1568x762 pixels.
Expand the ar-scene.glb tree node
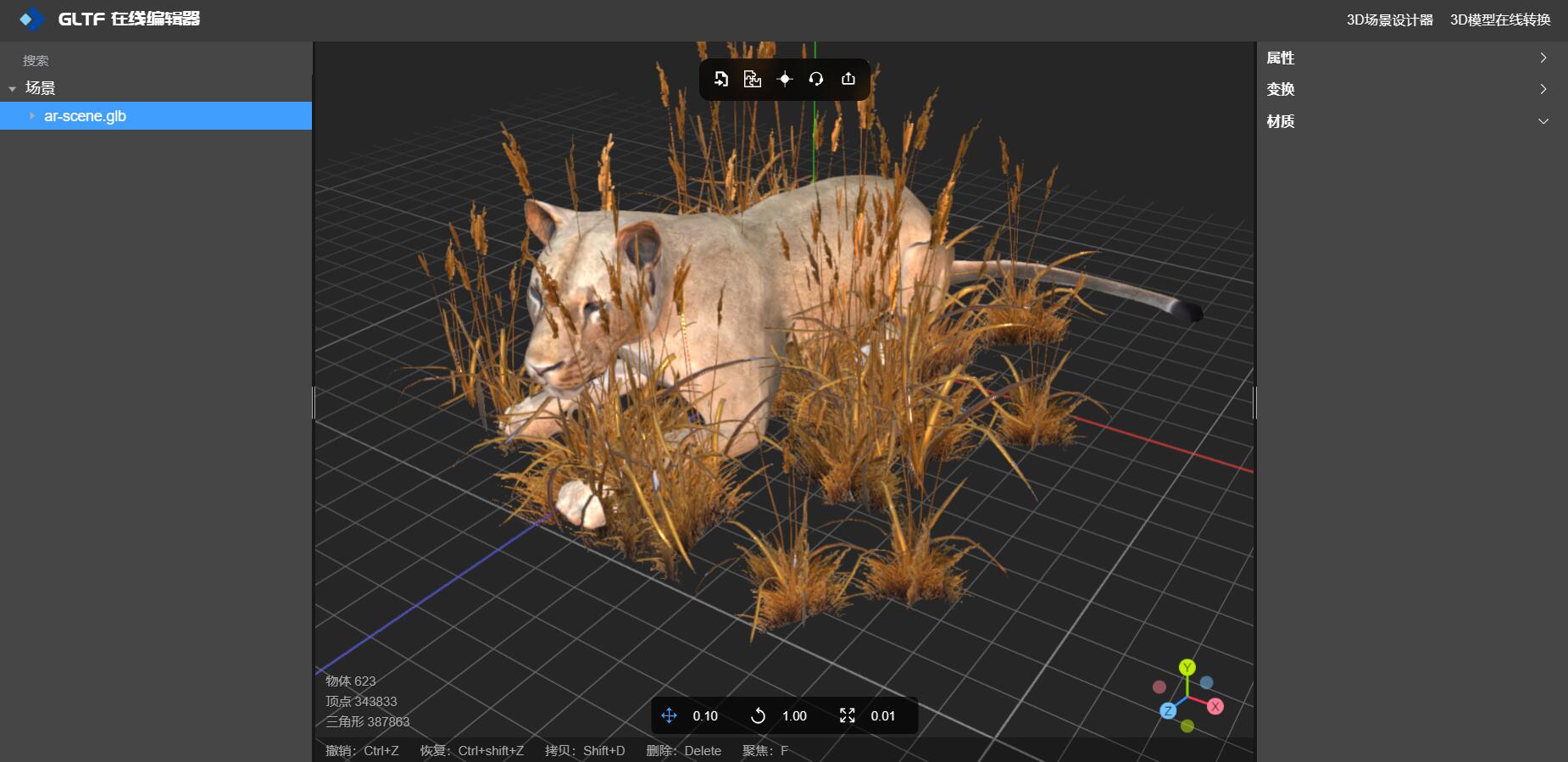pos(32,115)
